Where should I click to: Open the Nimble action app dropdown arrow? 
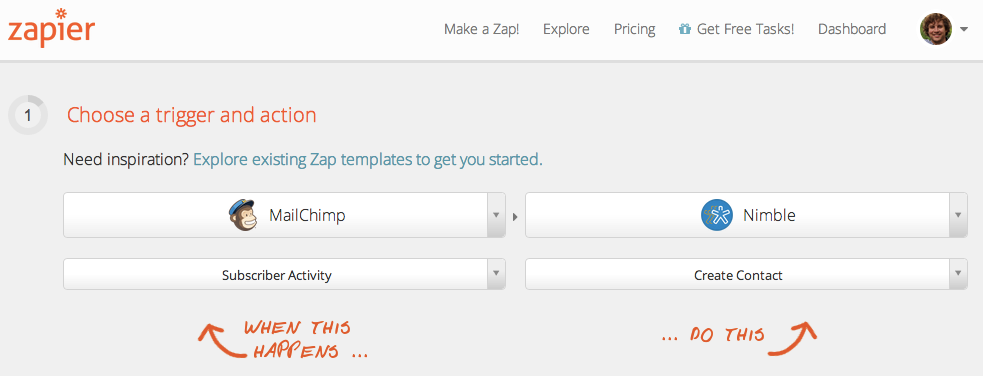[958, 215]
